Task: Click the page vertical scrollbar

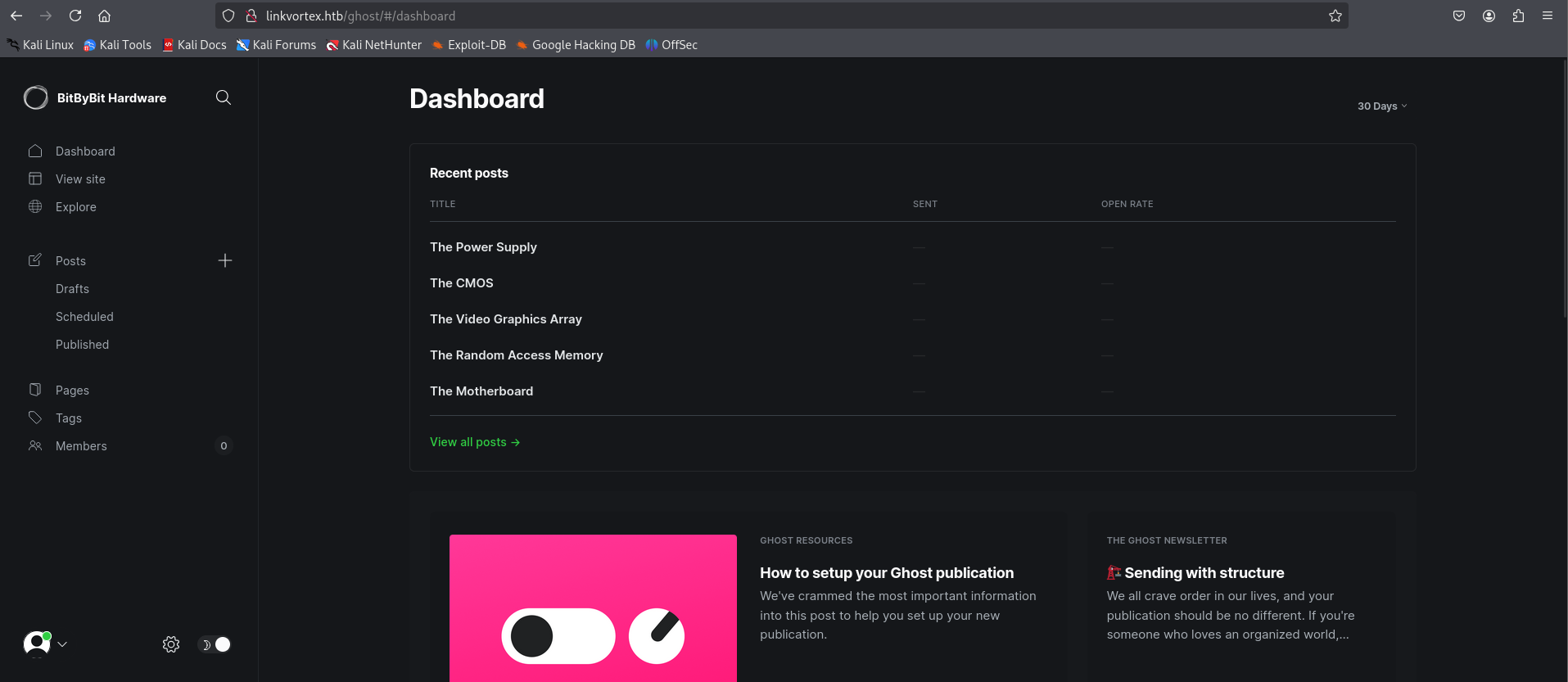Action: (x=1564, y=188)
